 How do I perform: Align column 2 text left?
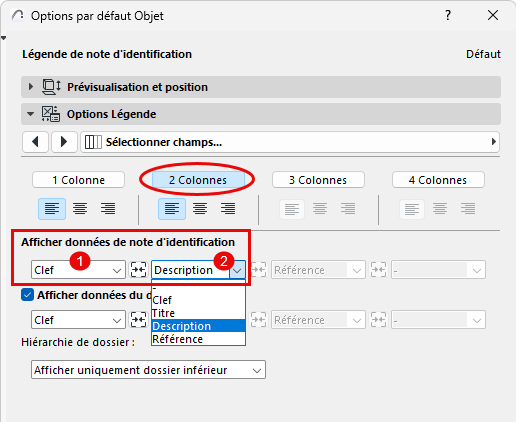pyautogui.click(x=172, y=209)
